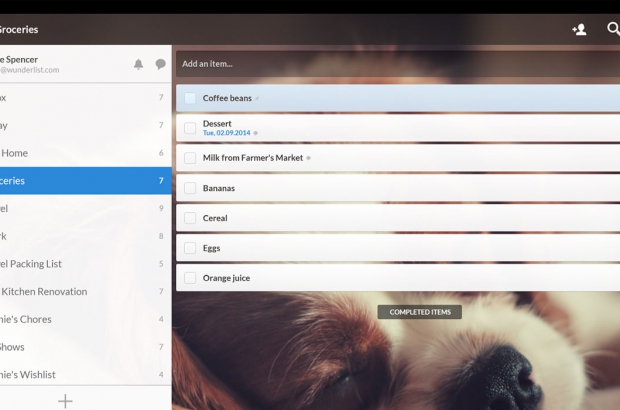Check the Eggs checkbox

pos(190,248)
